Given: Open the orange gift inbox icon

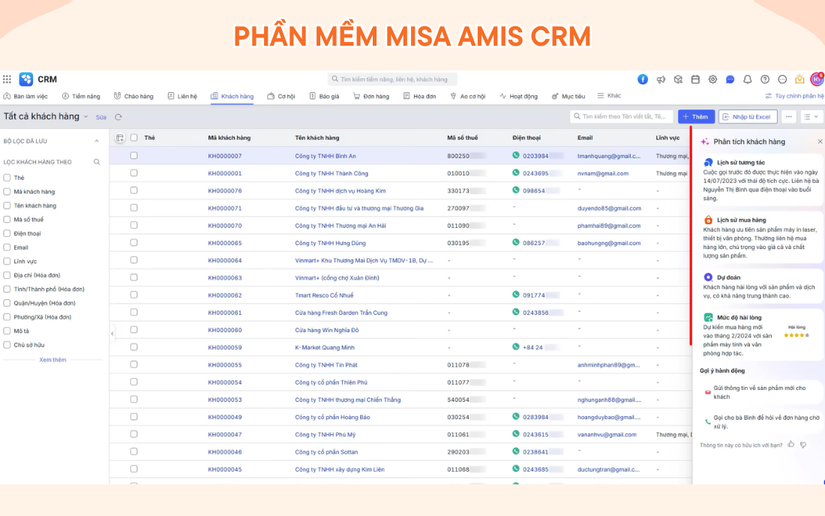Looking at the screenshot, I should coord(799,79).
